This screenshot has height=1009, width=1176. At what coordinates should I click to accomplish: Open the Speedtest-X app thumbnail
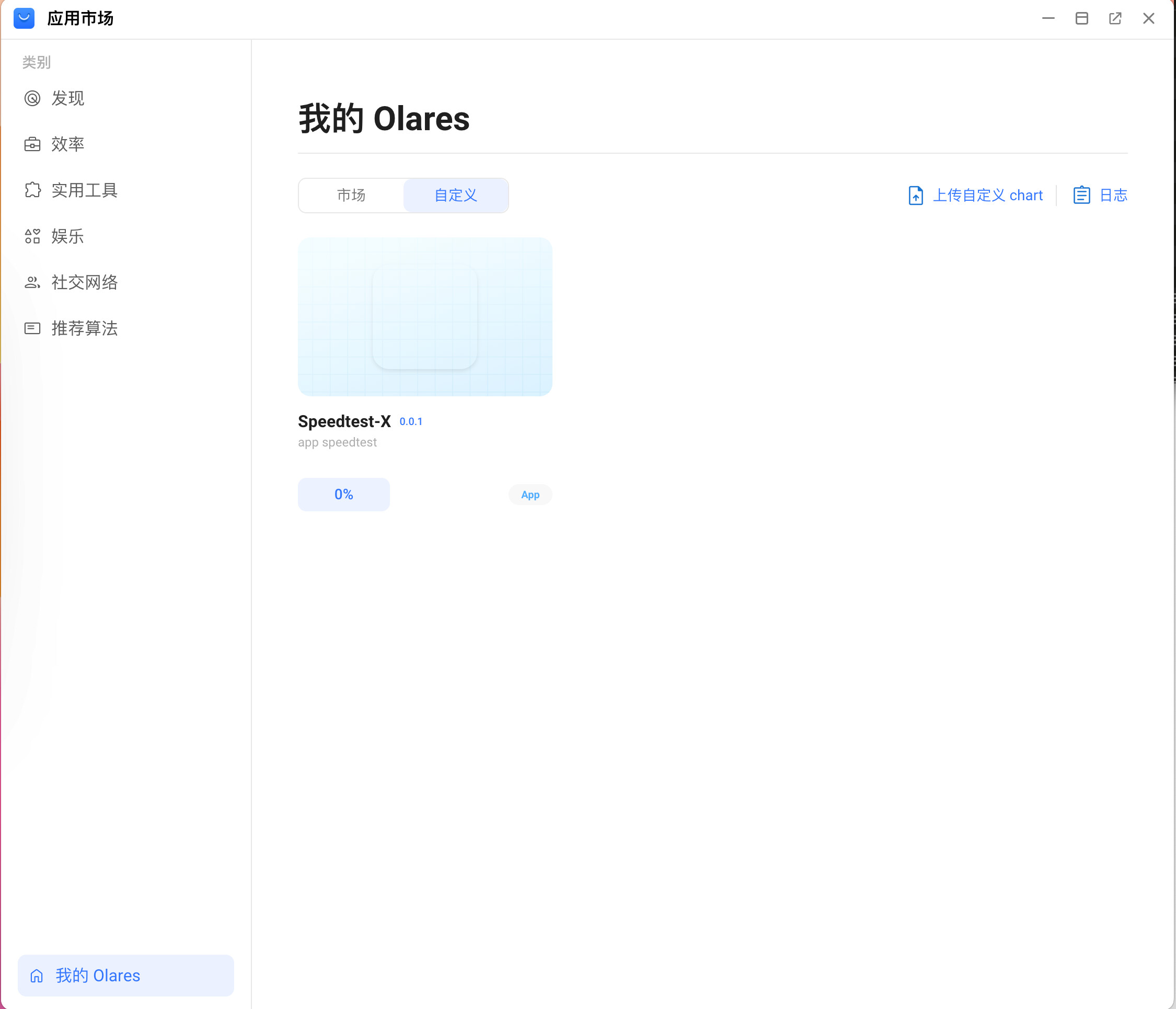pos(424,317)
